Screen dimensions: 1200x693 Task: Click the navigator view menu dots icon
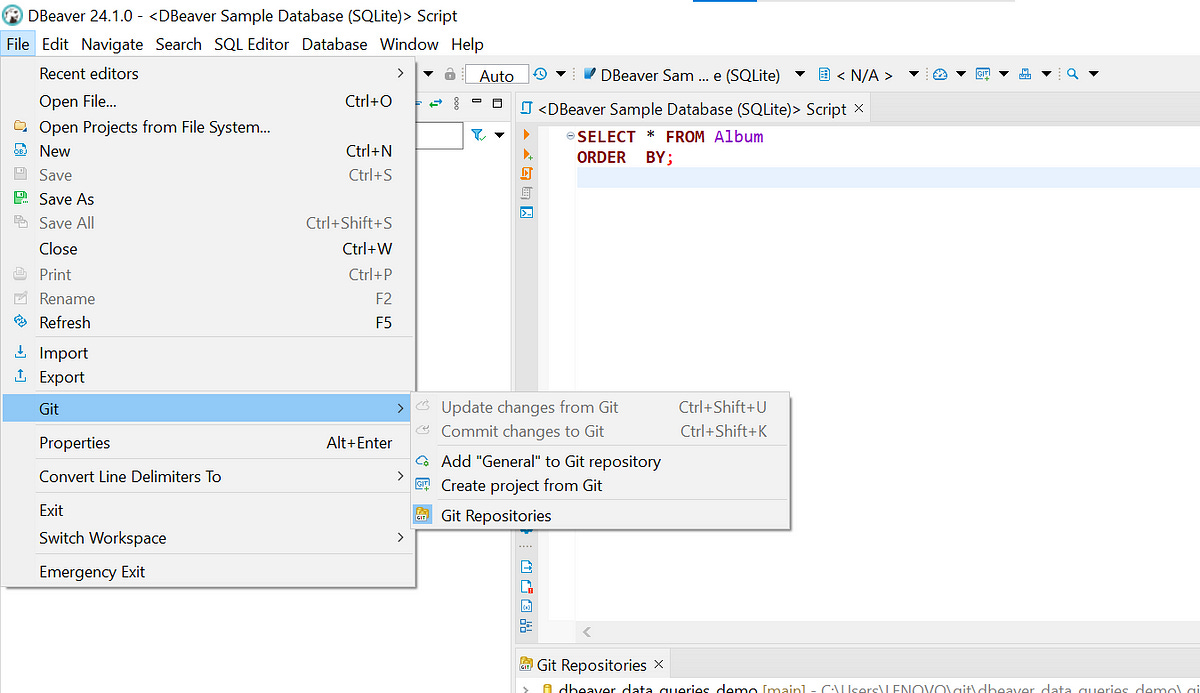(x=457, y=103)
